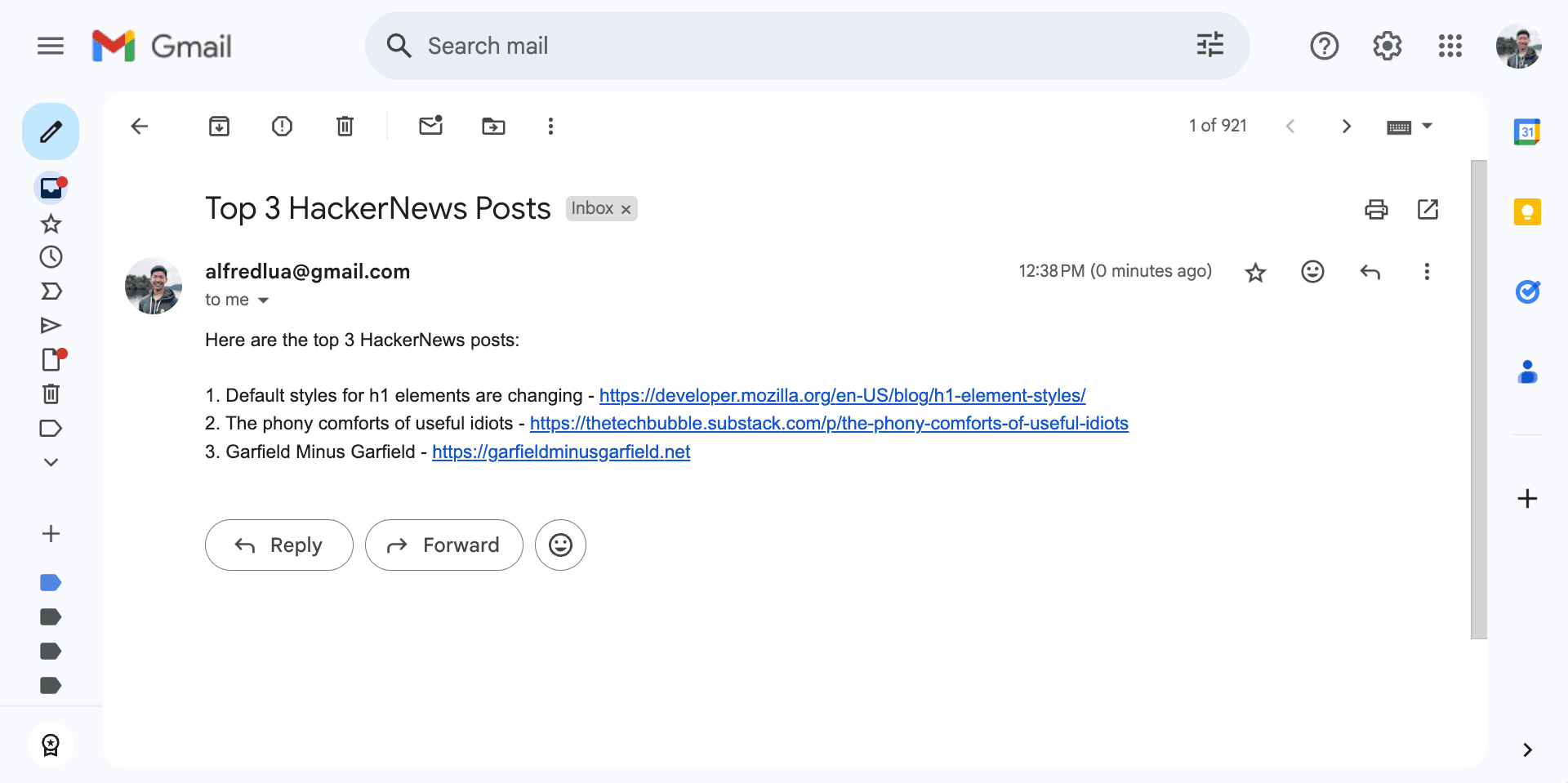Screen dimensions: 1568x783
Task: Open the thetechbubble.substack.com link
Action: (x=829, y=424)
